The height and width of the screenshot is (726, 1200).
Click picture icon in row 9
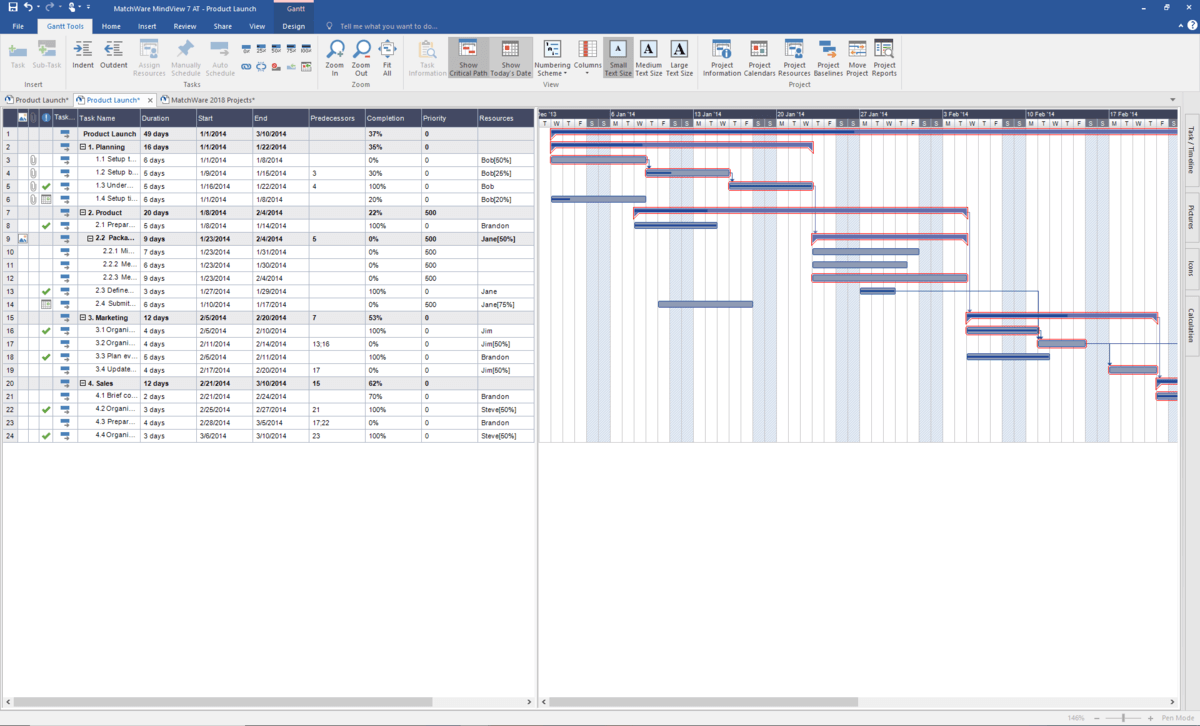(22, 239)
